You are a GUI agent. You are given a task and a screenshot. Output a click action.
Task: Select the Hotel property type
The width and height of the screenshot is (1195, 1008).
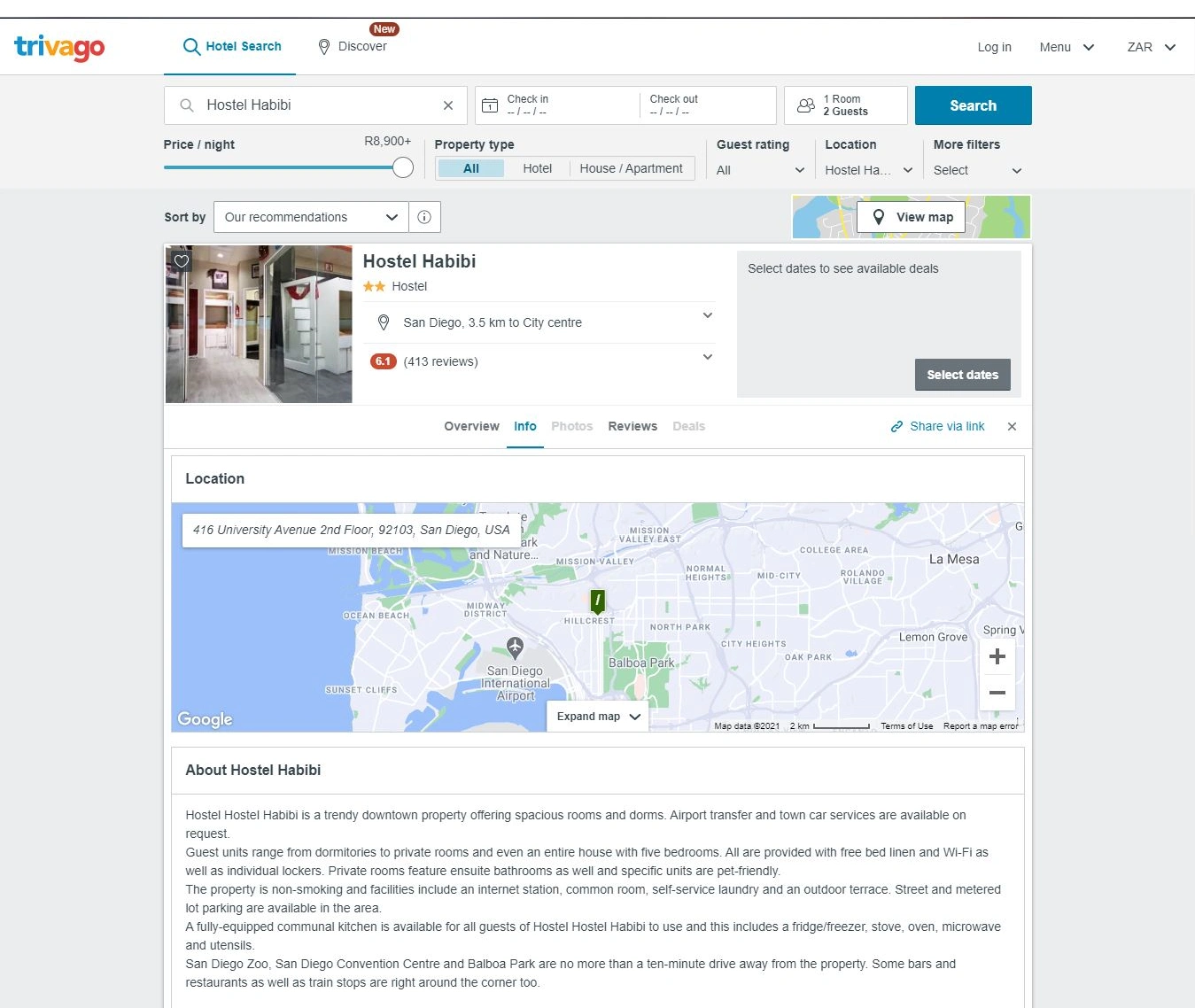pos(537,168)
